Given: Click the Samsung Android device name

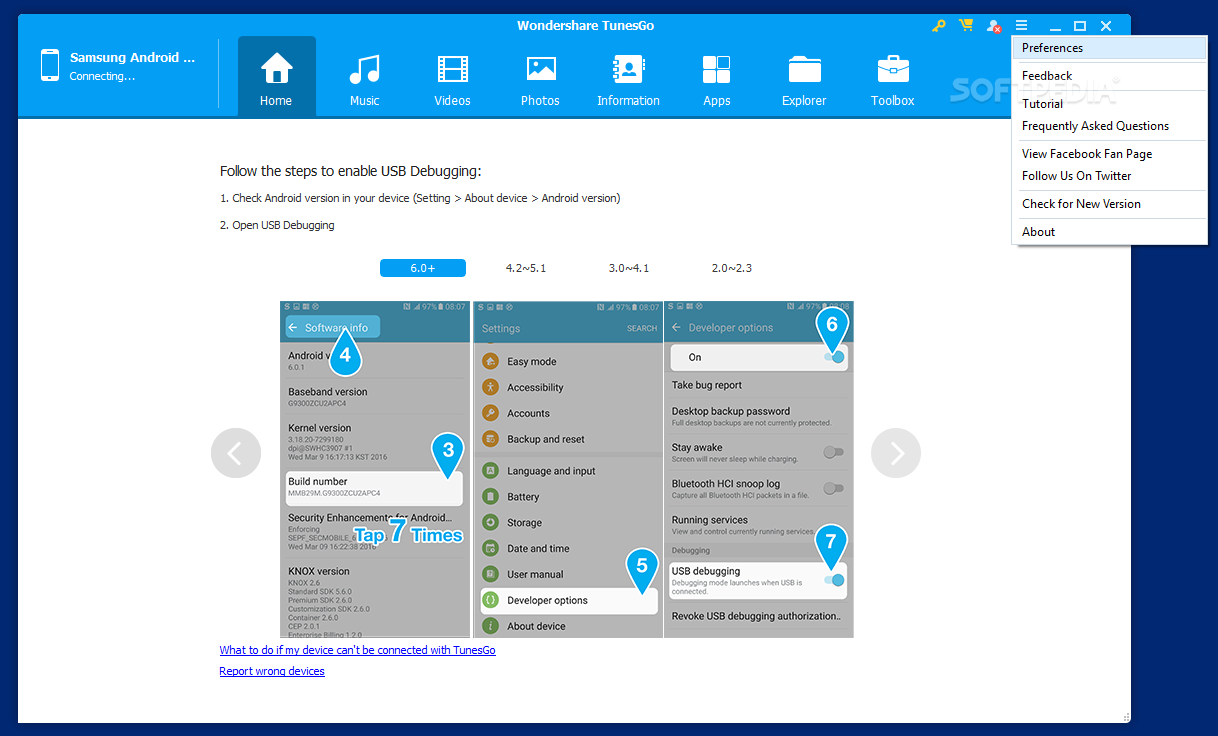Looking at the screenshot, I should (132, 58).
